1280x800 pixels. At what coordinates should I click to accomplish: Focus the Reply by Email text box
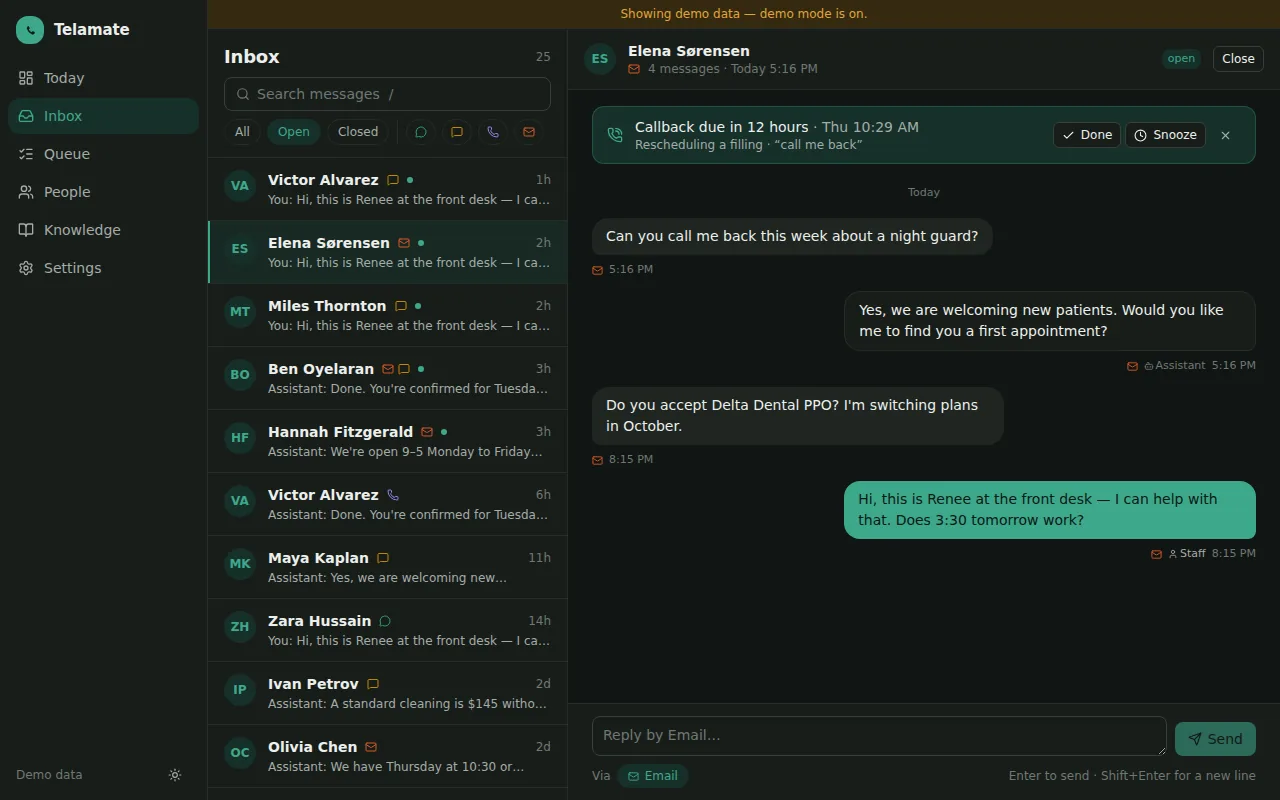coord(879,736)
